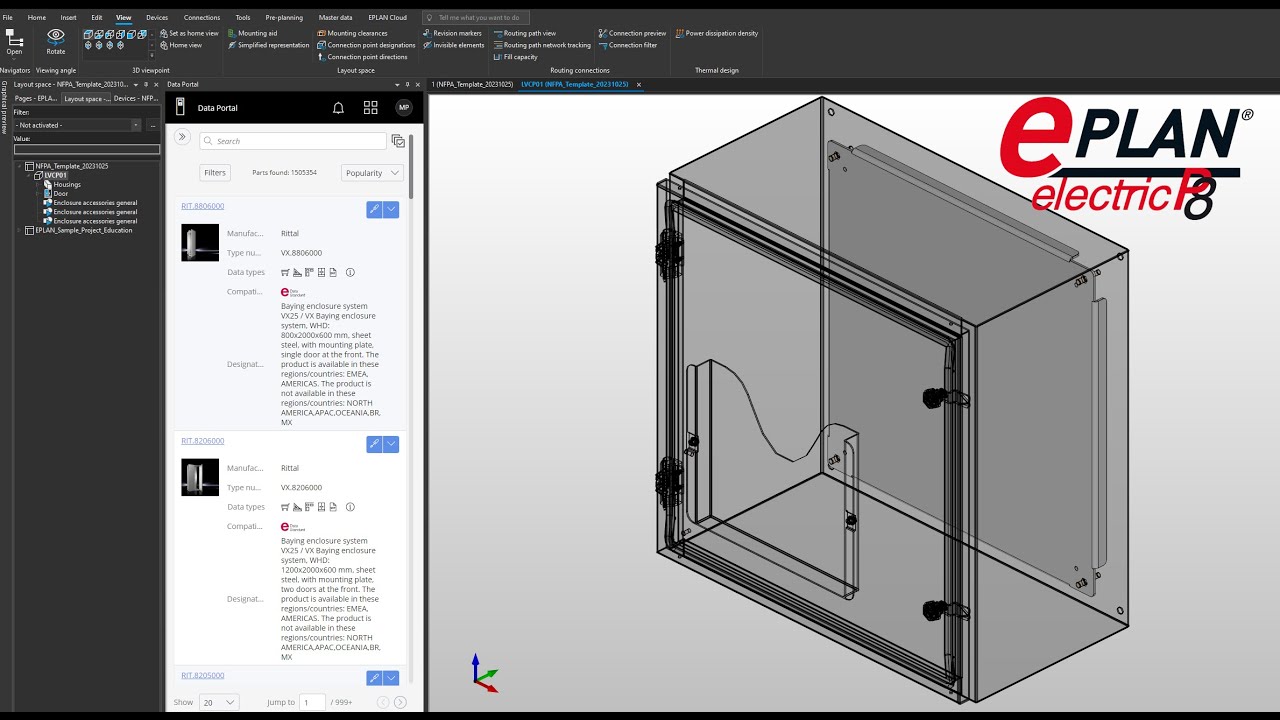The width and height of the screenshot is (1280, 720).
Task: Toggle Simplified representation
Action: pyautogui.click(x=268, y=45)
